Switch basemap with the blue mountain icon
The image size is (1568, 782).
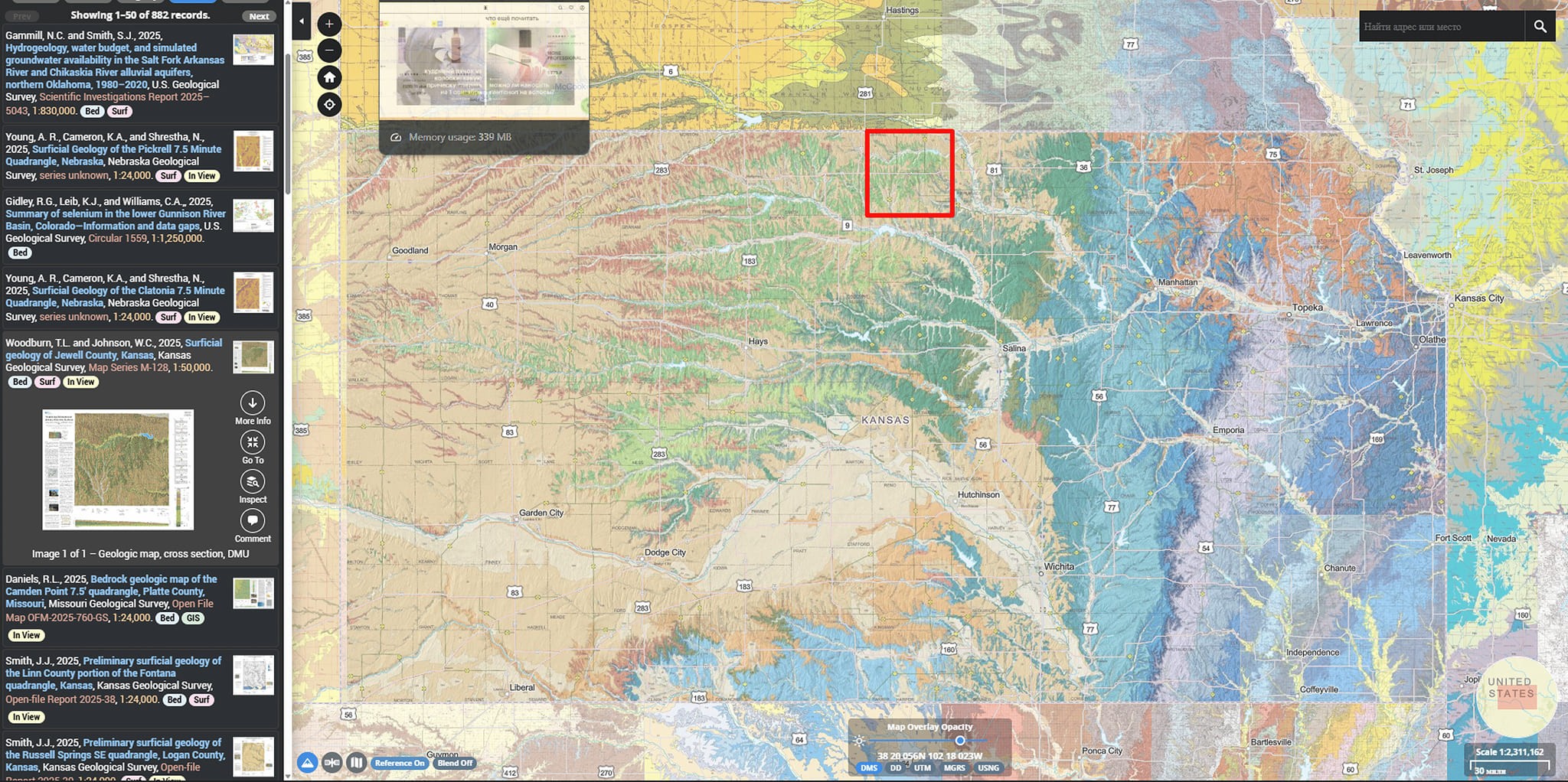(x=307, y=762)
